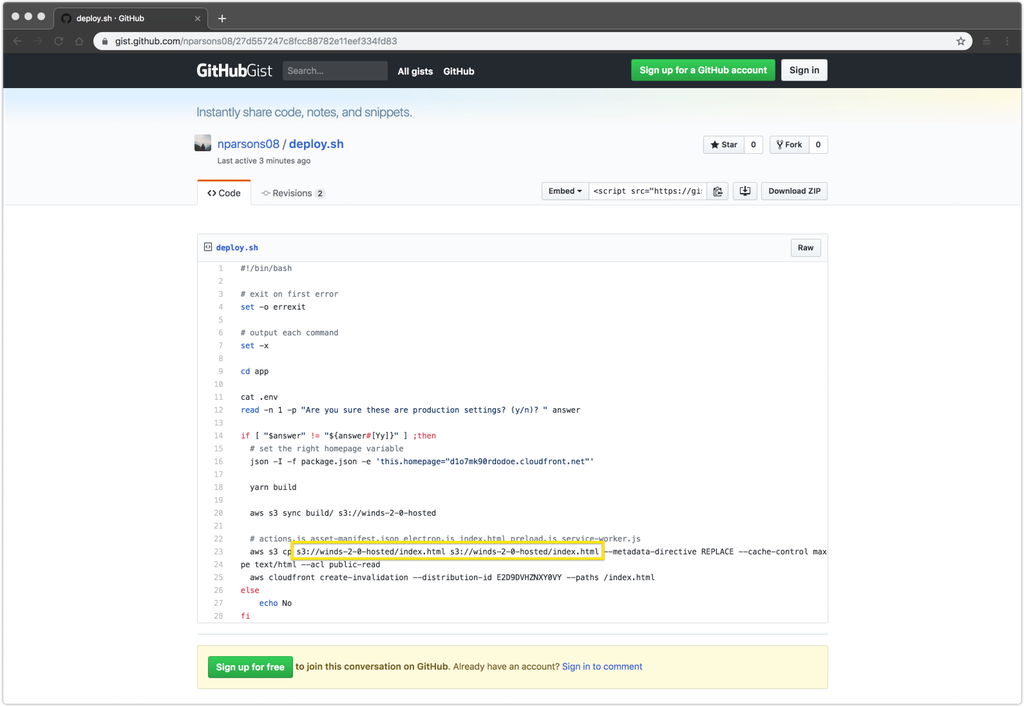Open the deploy.sh title link

coord(316,144)
